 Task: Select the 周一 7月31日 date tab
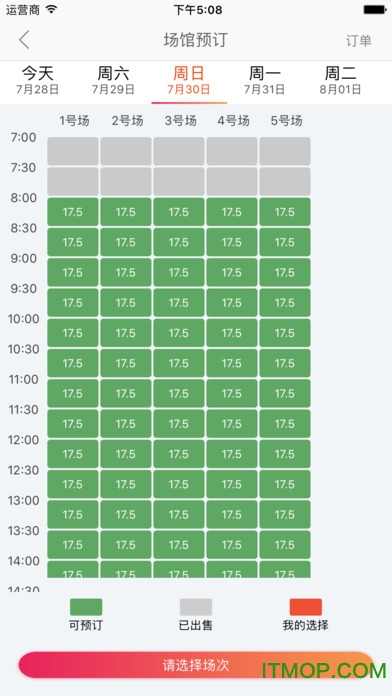265,80
